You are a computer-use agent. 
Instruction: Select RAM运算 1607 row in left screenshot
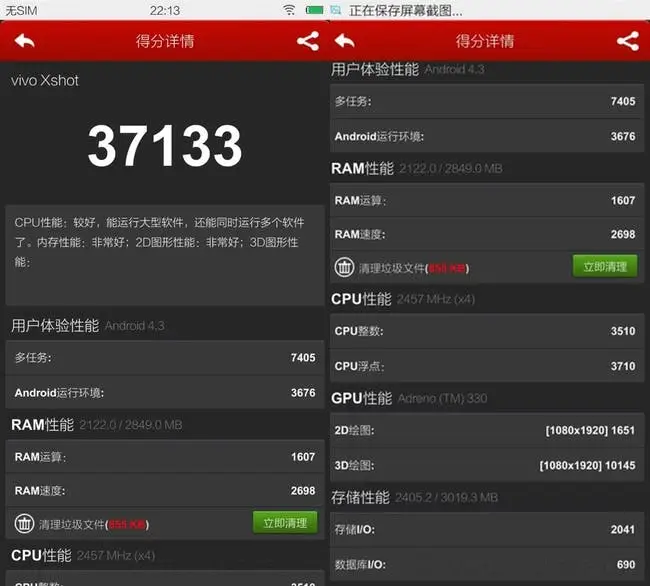[165, 457]
